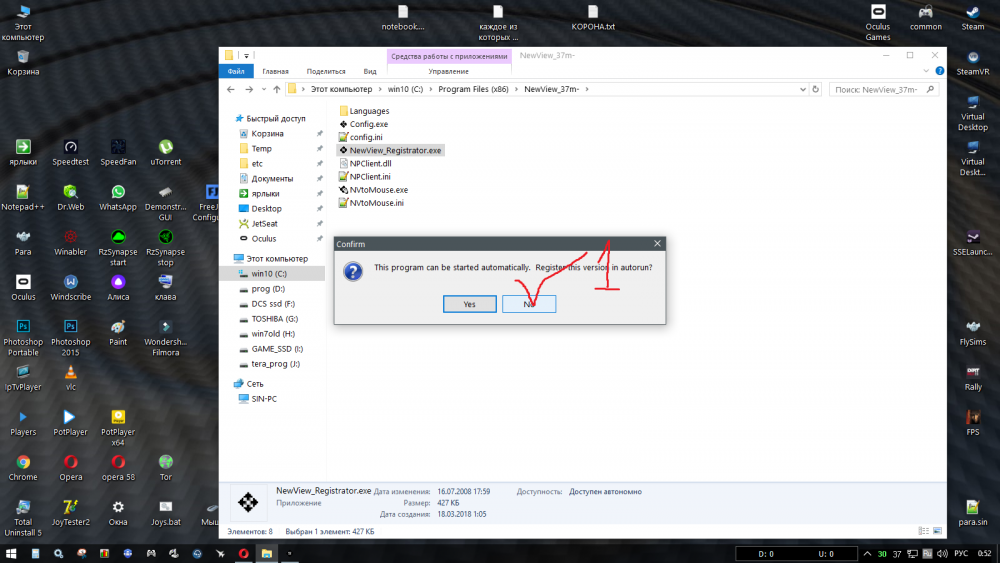Click the Opera icon on the taskbar
The width and height of the screenshot is (1000, 563).
[243, 553]
